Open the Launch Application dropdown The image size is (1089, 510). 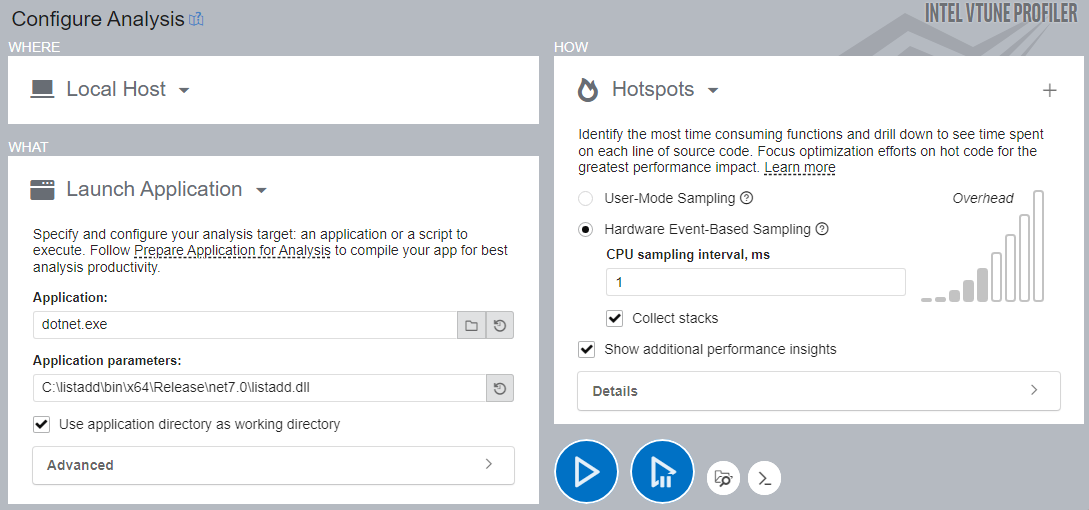tap(261, 190)
